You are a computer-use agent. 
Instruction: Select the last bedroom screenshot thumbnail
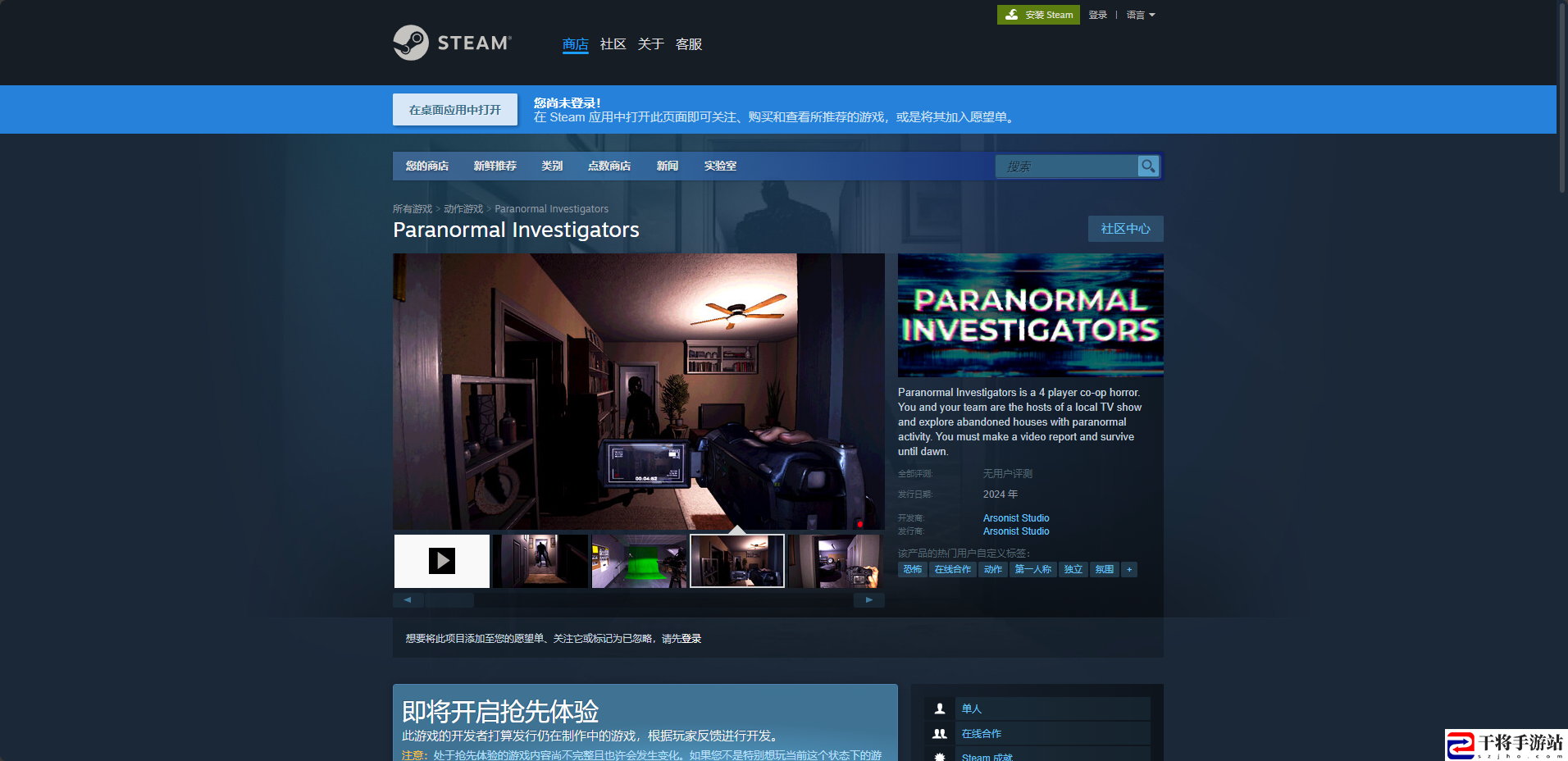pyautogui.click(x=836, y=561)
